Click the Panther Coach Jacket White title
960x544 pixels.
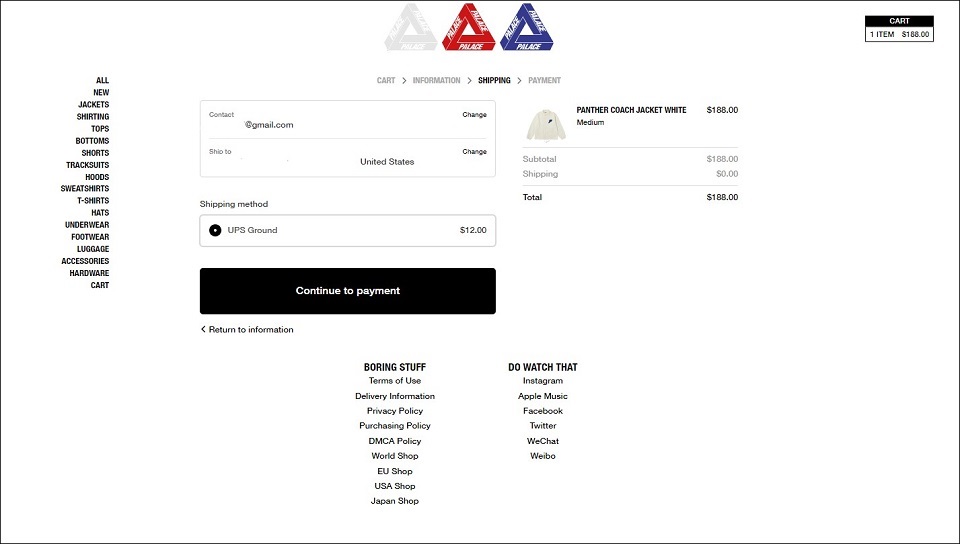pos(631,110)
